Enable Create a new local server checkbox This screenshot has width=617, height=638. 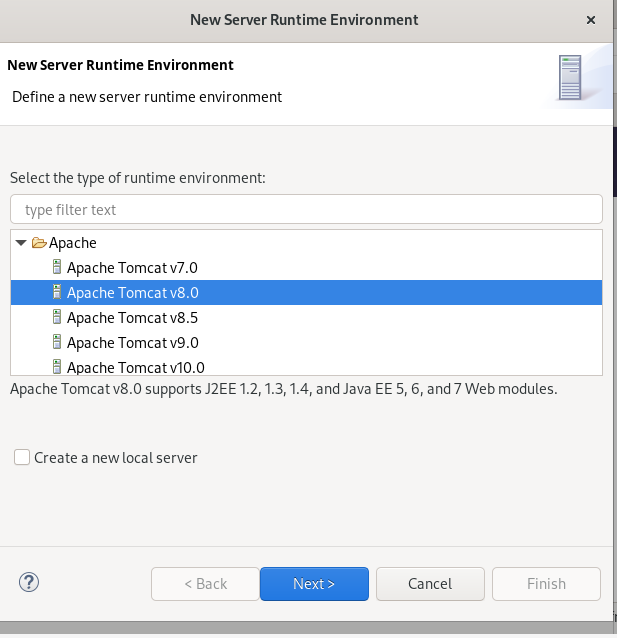22,457
